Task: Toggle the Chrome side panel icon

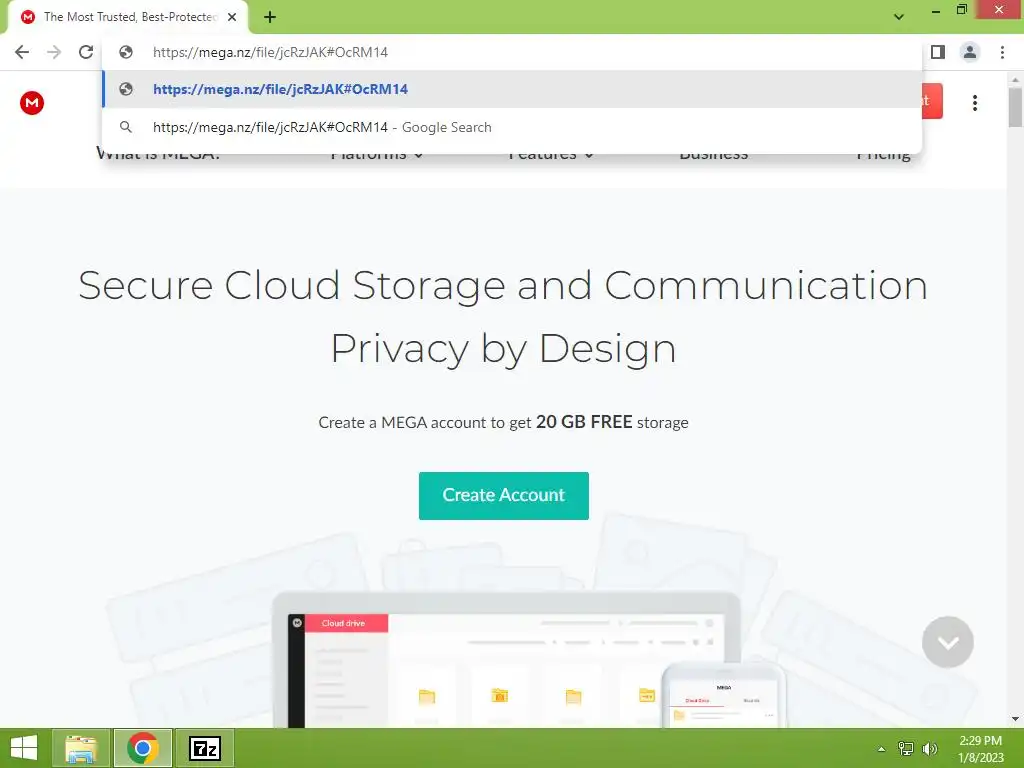Action: [938, 52]
